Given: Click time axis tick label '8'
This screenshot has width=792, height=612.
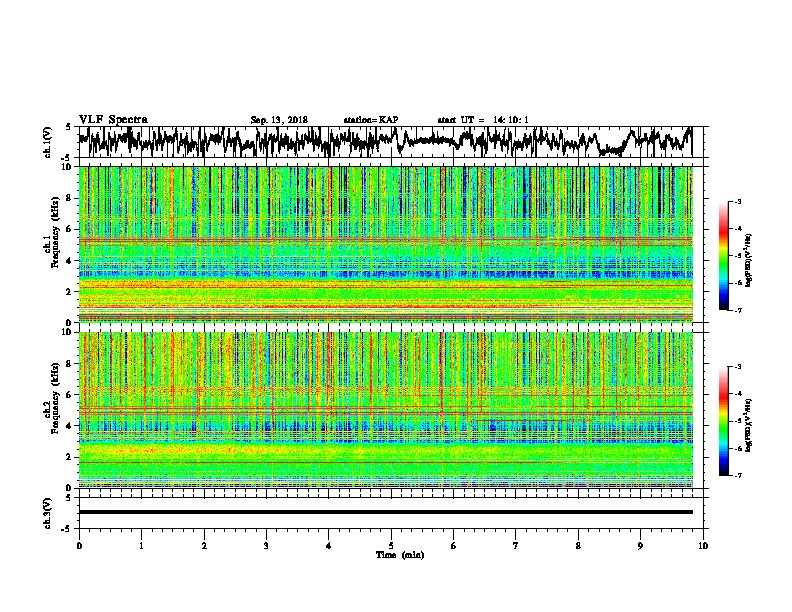Looking at the screenshot, I should point(578,546).
